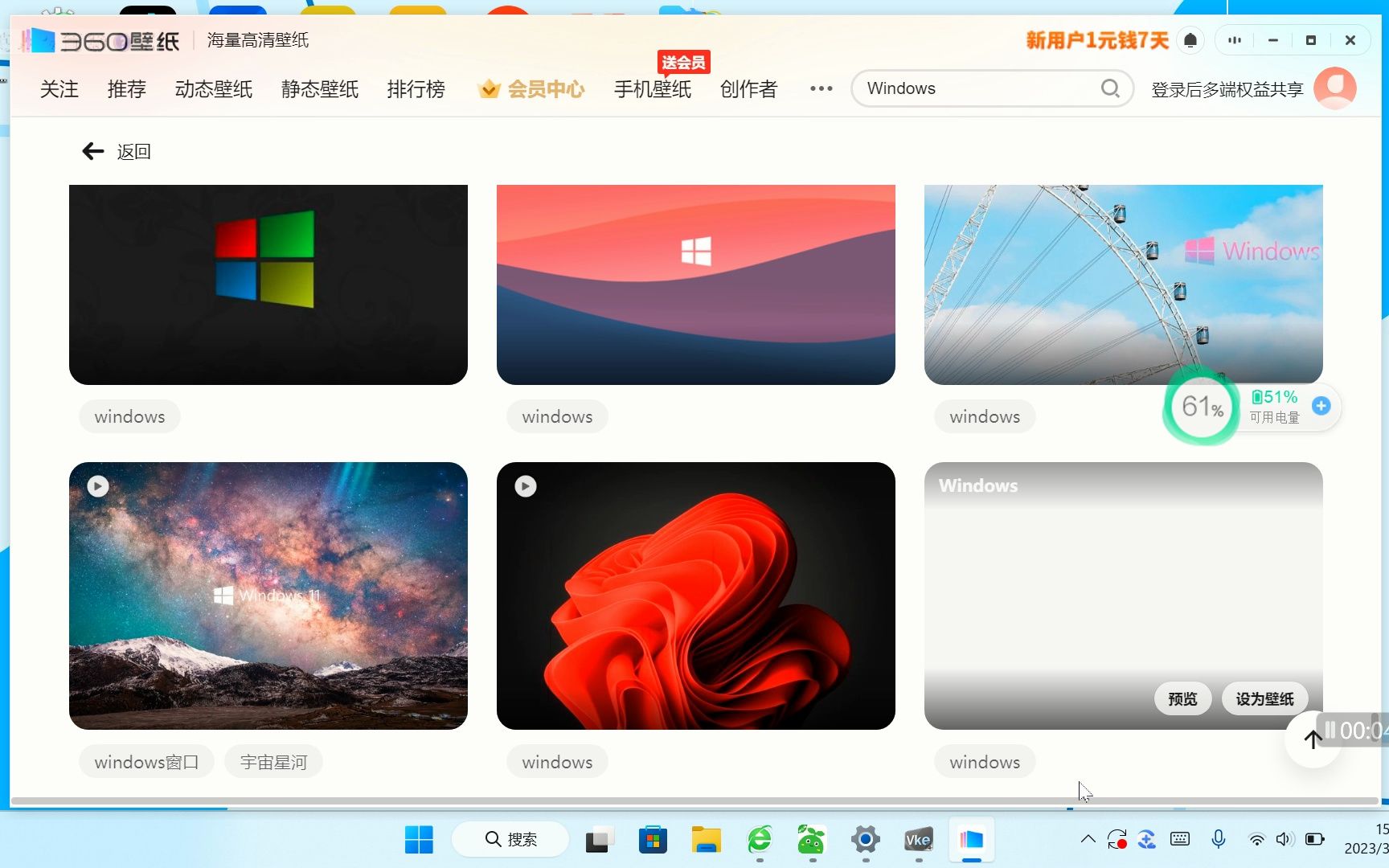Go to the 关注 tab
Viewport: 1389px width, 868px height.
pos(59,88)
